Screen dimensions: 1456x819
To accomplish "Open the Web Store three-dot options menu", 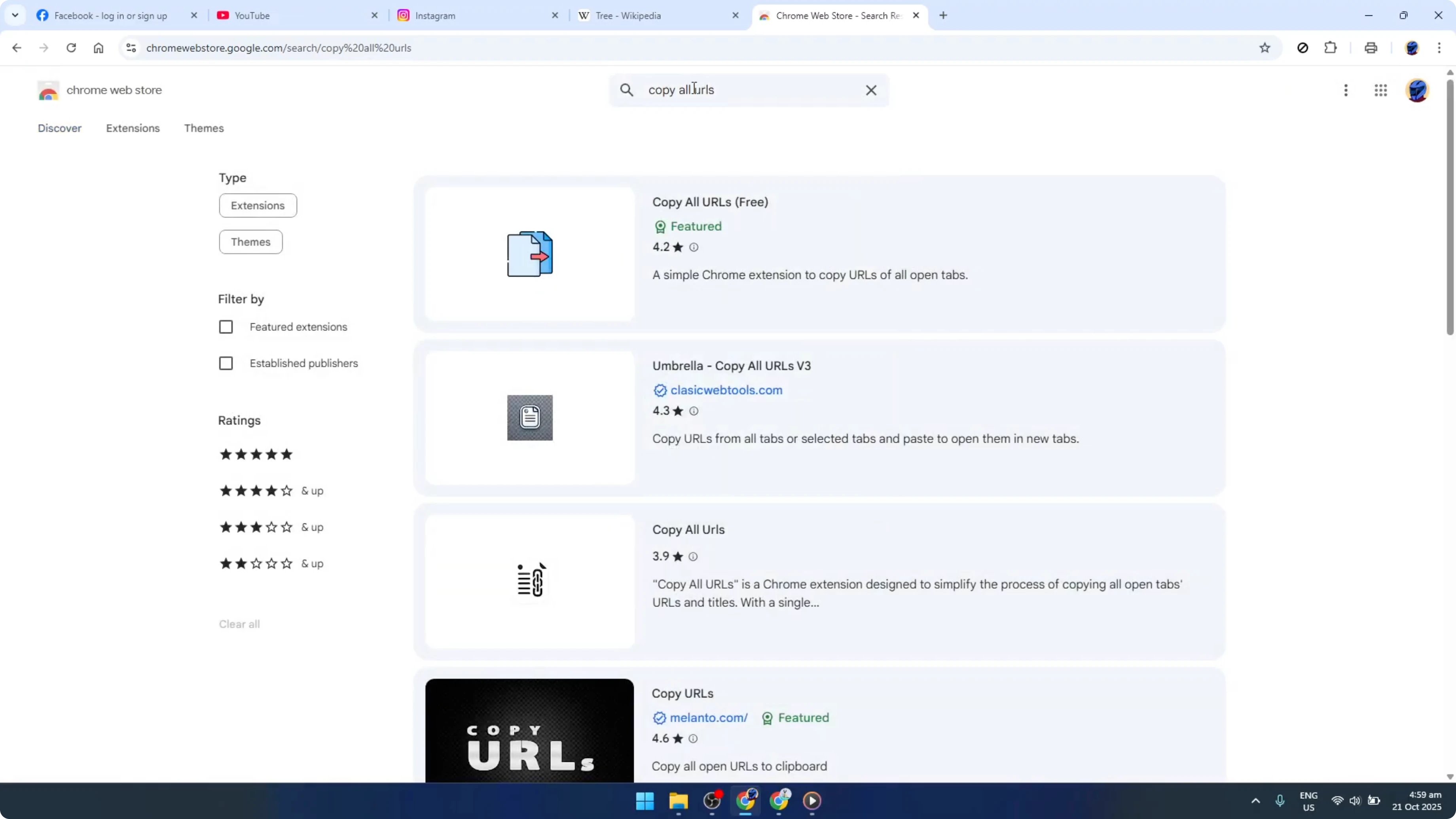I will [x=1346, y=91].
